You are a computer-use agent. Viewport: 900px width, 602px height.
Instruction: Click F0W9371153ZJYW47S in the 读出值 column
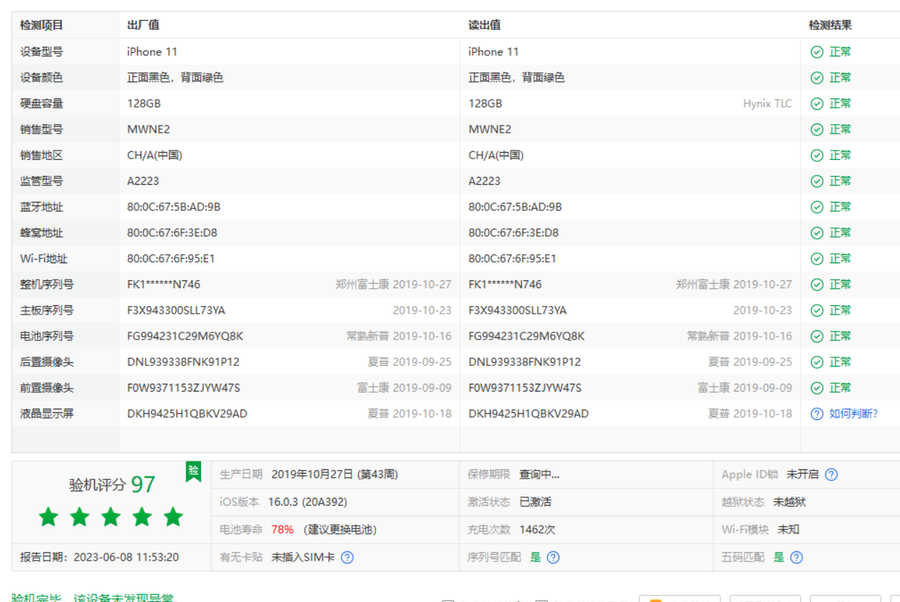(525, 388)
